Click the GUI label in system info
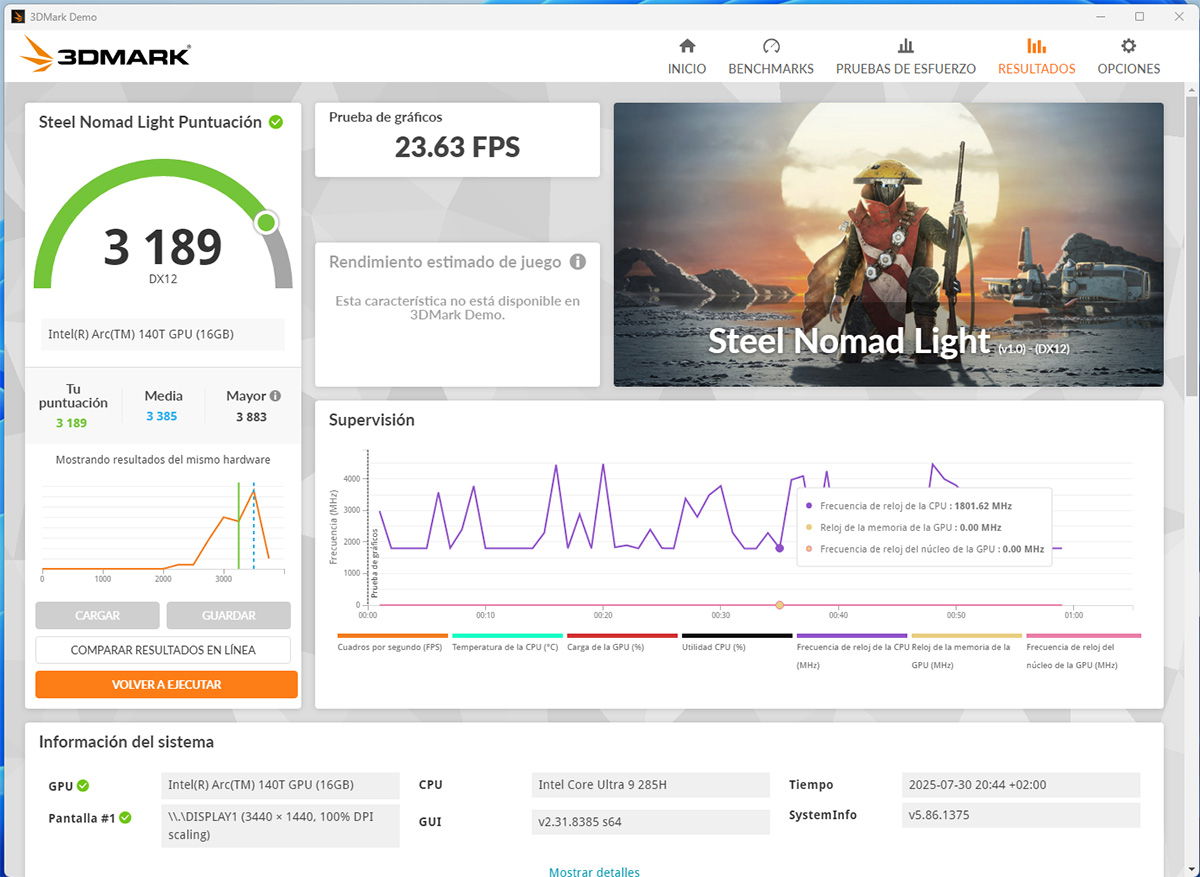The width and height of the screenshot is (1200, 877). [430, 822]
